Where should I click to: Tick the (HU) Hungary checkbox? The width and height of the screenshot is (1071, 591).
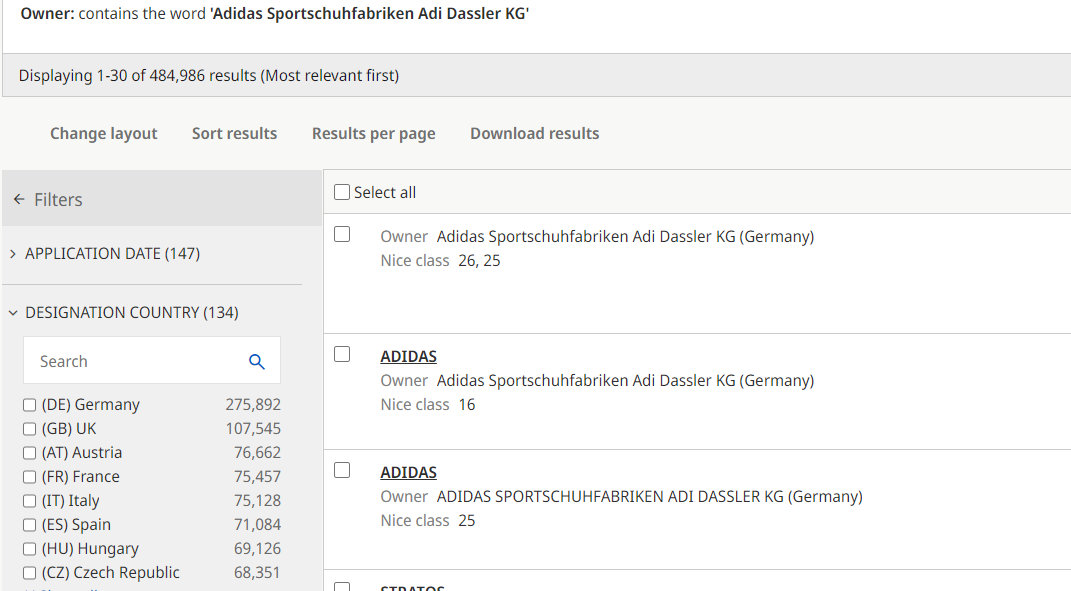pos(29,549)
